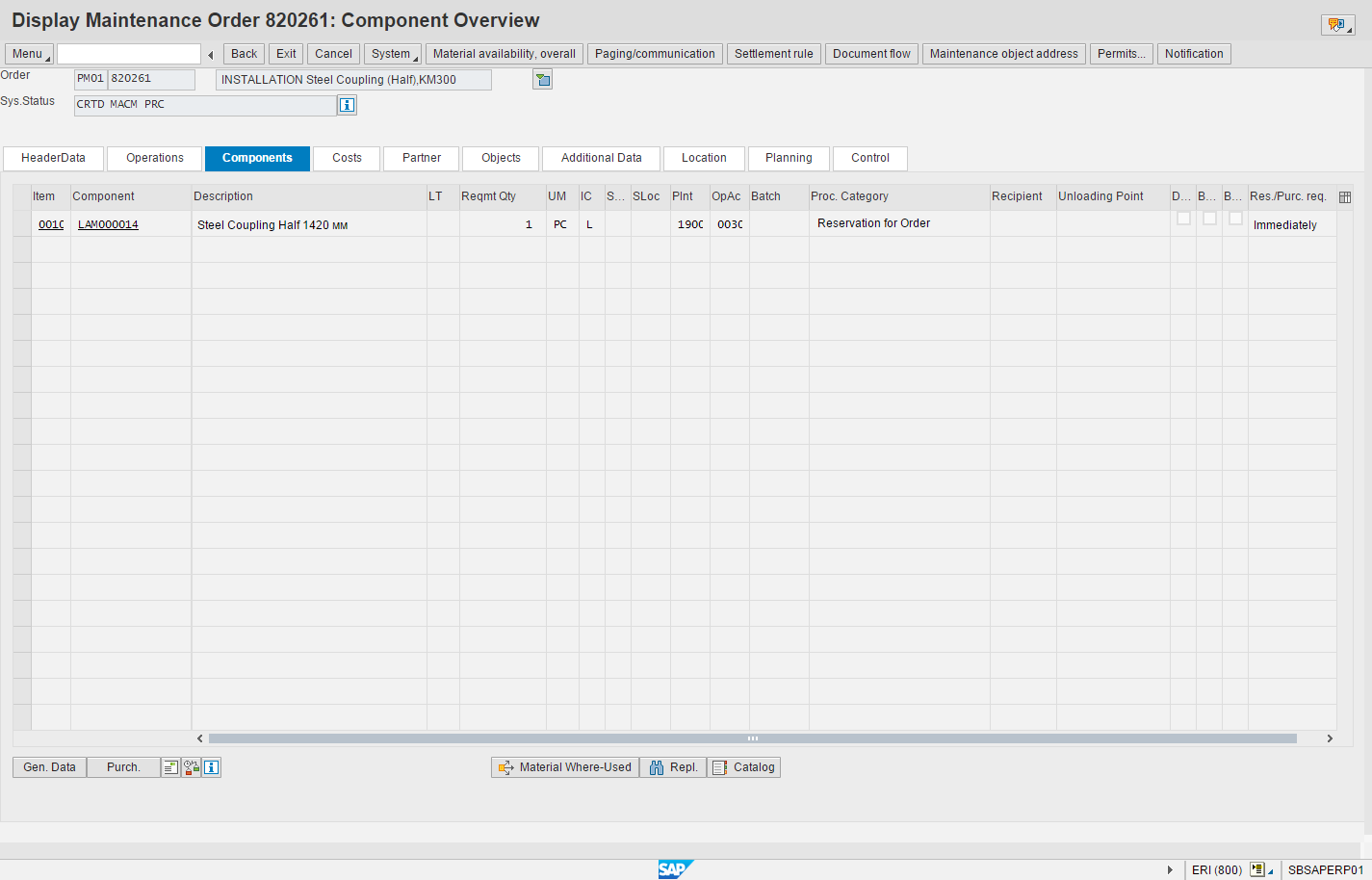Toggle the first checkbox (D...) in row 0010
This screenshot has width=1372, height=880.
[x=1183, y=219]
